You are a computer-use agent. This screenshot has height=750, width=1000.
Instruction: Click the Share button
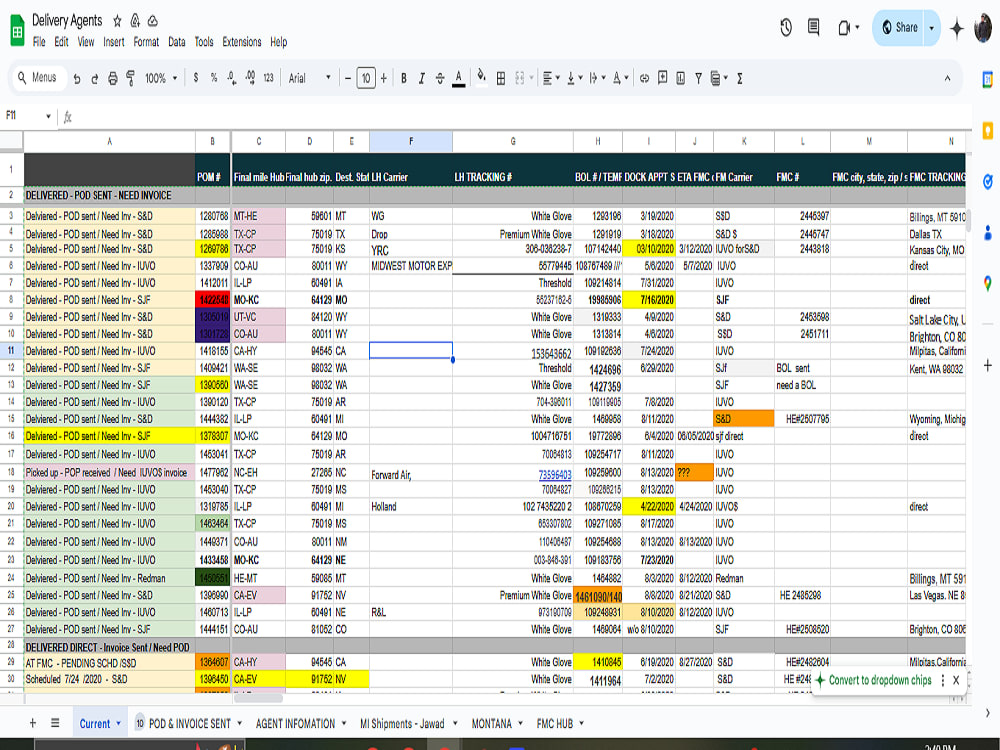tap(899, 28)
